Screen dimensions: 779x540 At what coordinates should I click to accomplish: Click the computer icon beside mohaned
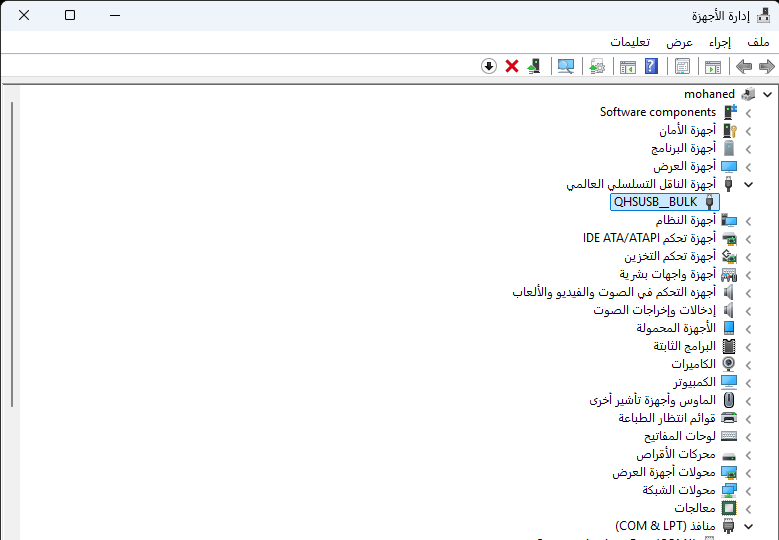point(748,94)
